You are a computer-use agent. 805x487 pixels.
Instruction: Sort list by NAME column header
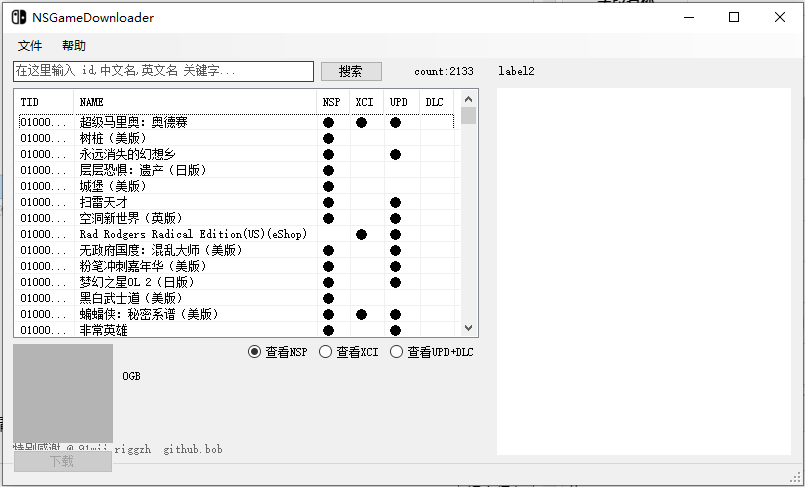[x=195, y=102]
